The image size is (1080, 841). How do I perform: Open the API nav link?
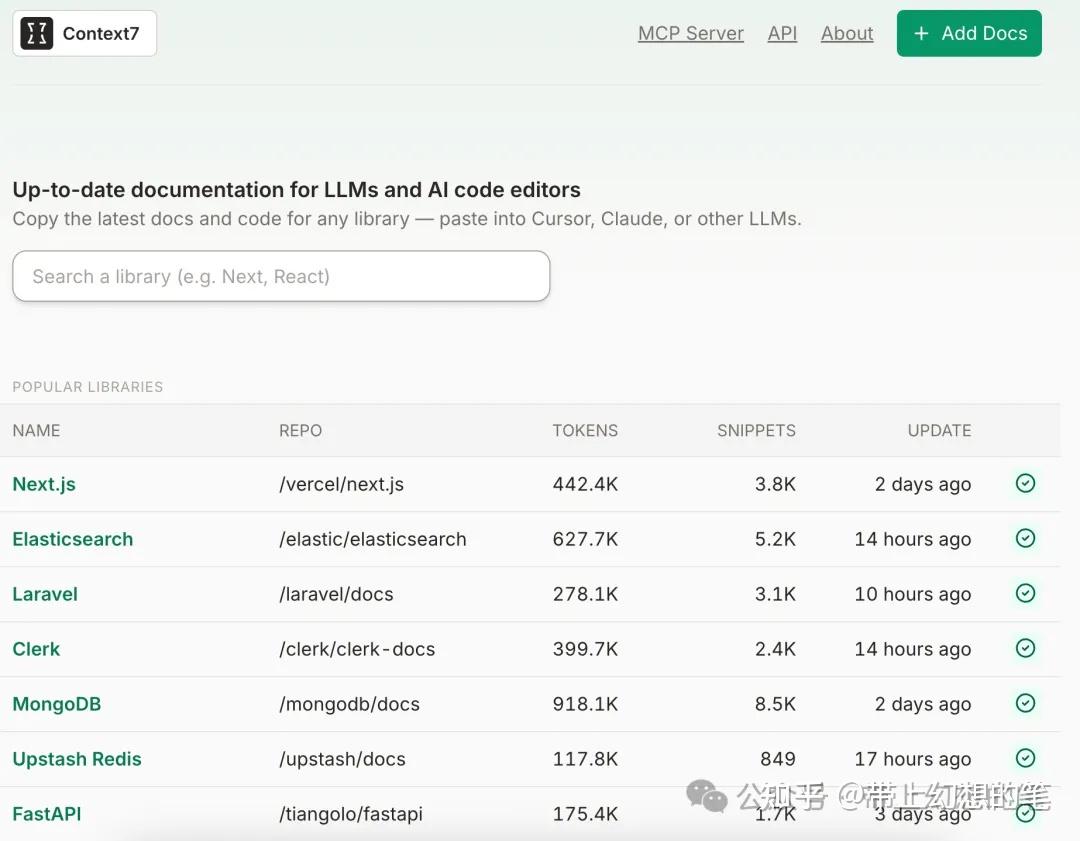point(782,33)
